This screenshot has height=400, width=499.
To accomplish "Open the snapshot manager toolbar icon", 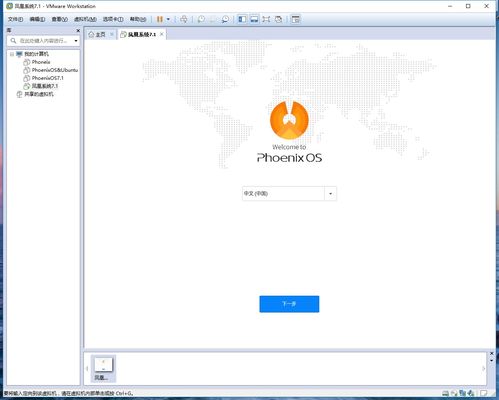I will click(x=225, y=19).
